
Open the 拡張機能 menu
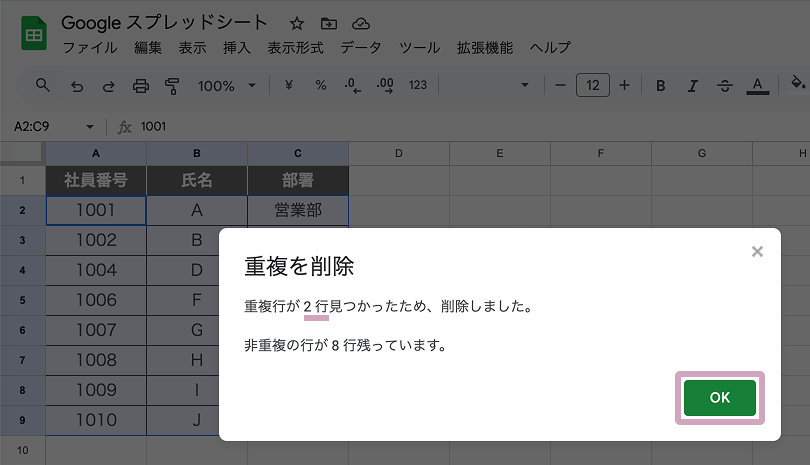(485, 48)
